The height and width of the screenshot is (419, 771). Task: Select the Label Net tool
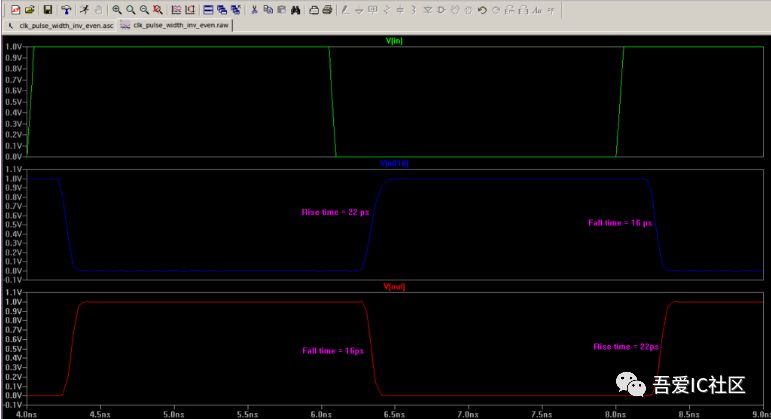click(x=373, y=9)
